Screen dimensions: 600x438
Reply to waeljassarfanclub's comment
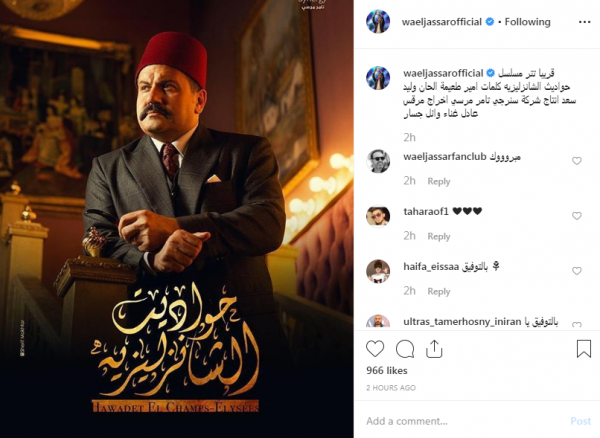[439, 181]
